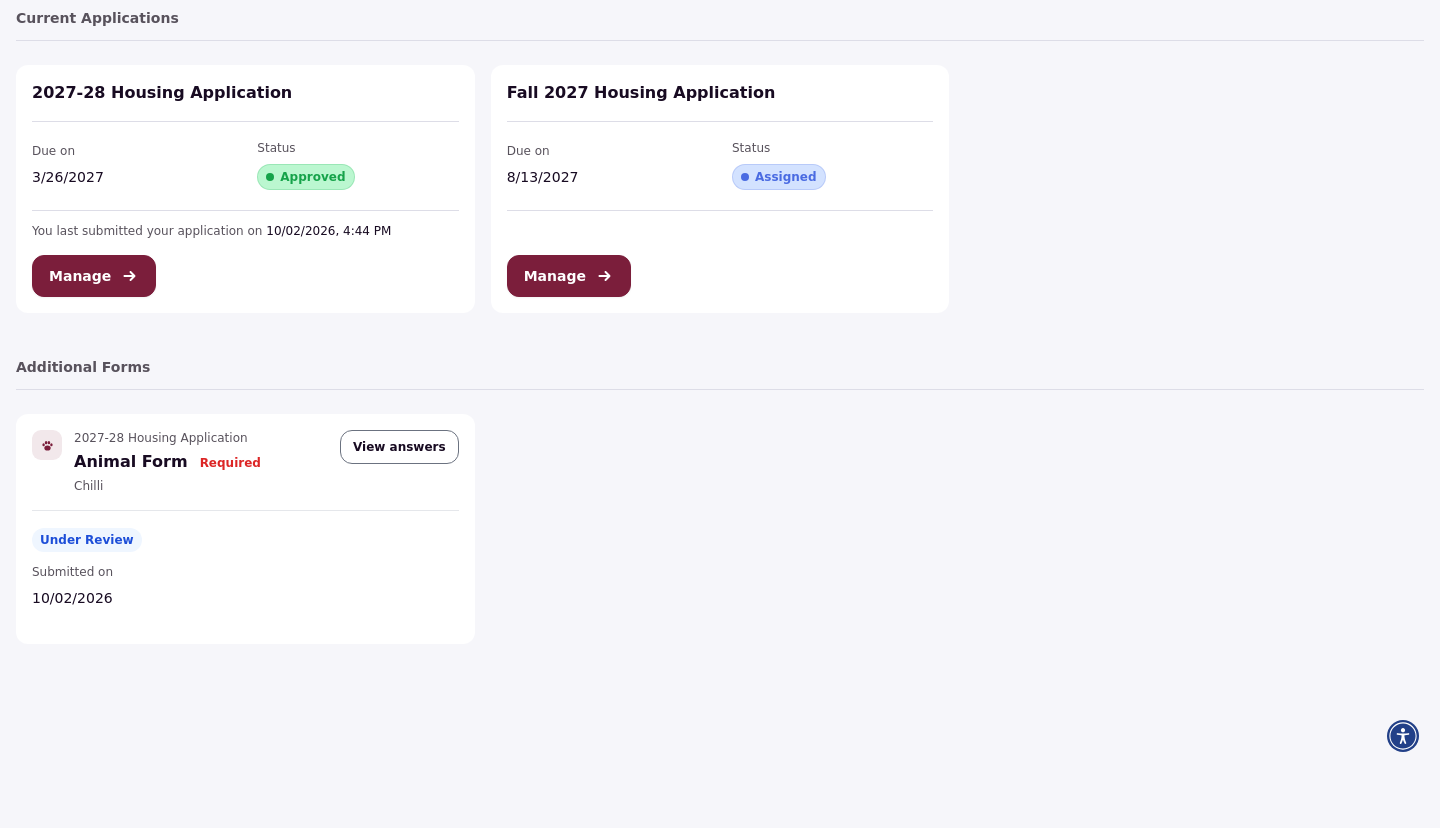1440x828 pixels.
Task: View answers for the Animal Form
Action: (399, 447)
